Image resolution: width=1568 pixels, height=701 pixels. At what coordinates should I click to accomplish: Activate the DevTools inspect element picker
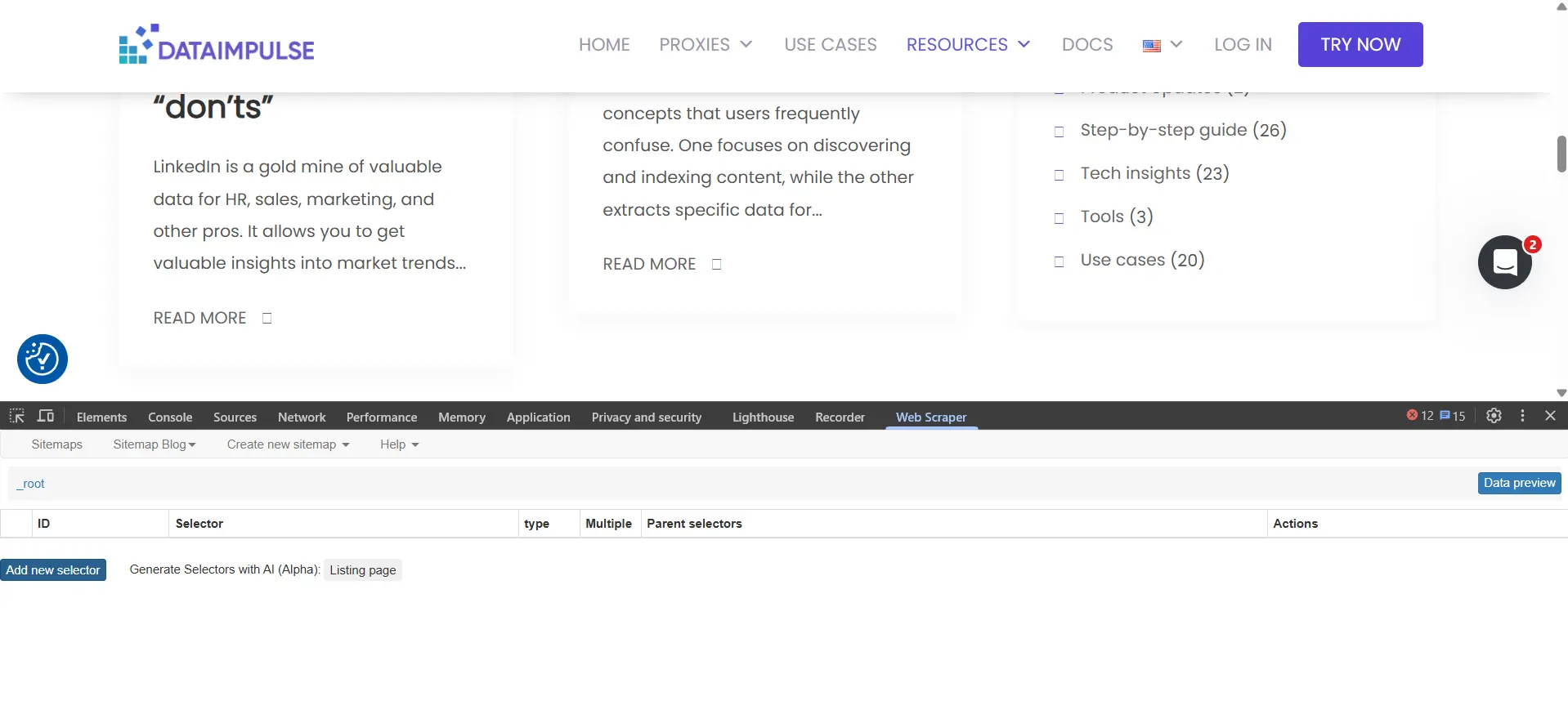16,416
